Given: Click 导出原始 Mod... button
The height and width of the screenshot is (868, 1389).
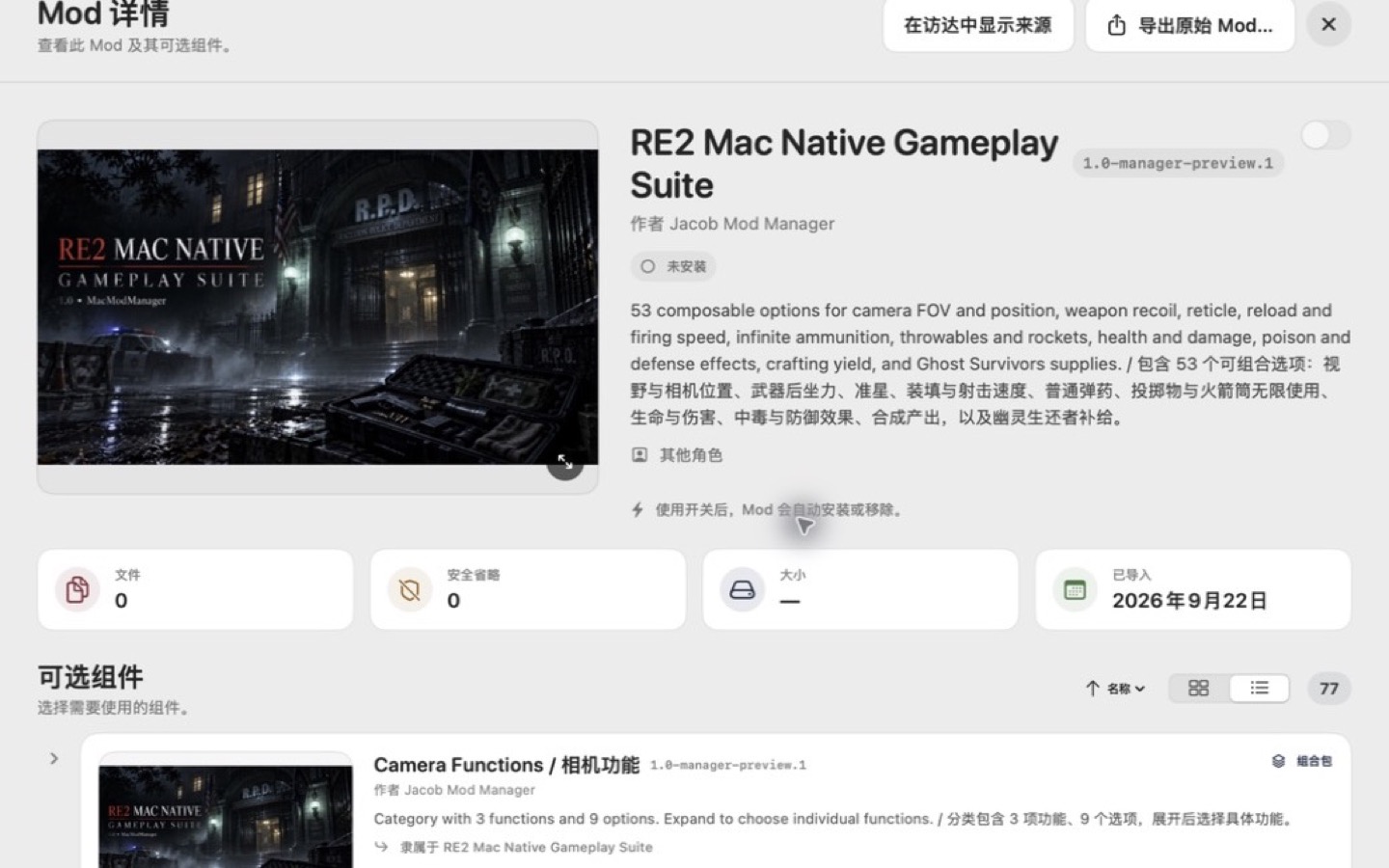Looking at the screenshot, I should (1189, 25).
